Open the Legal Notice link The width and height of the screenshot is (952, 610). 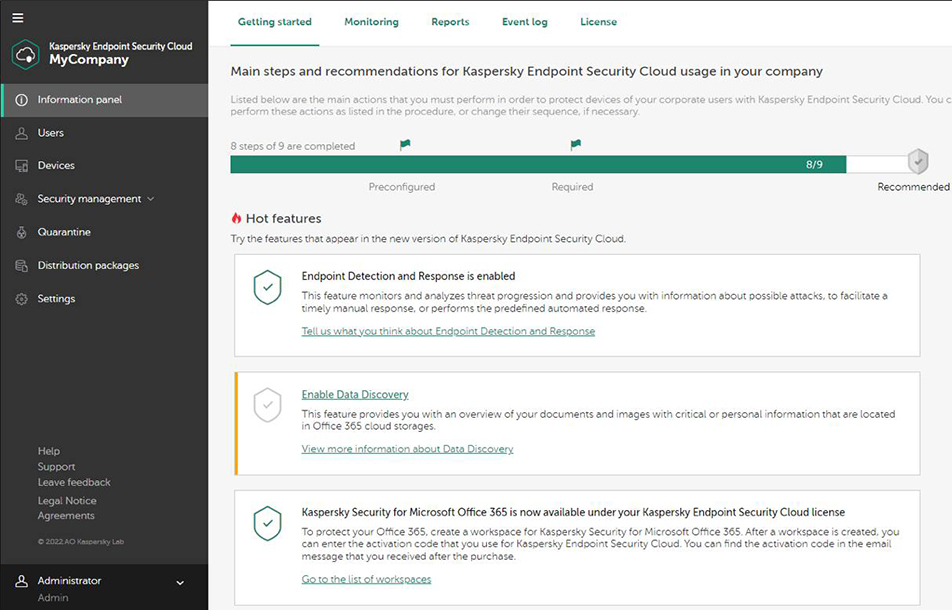pos(67,501)
